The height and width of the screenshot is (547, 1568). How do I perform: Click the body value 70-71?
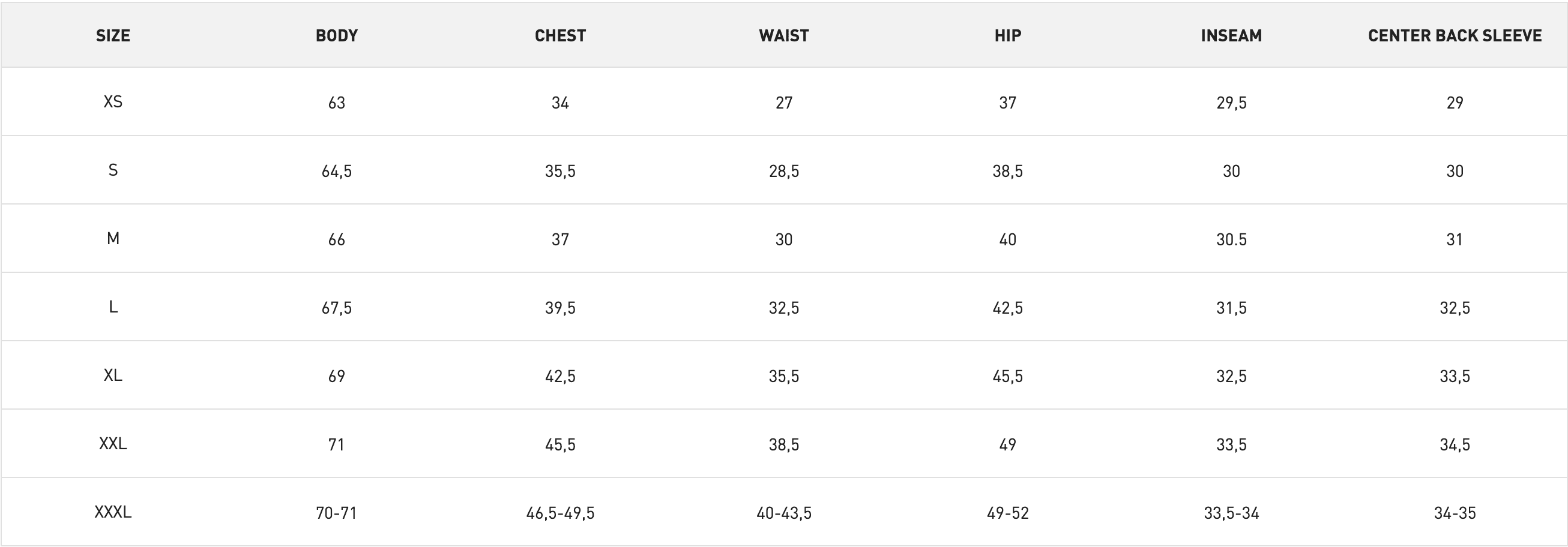337,513
